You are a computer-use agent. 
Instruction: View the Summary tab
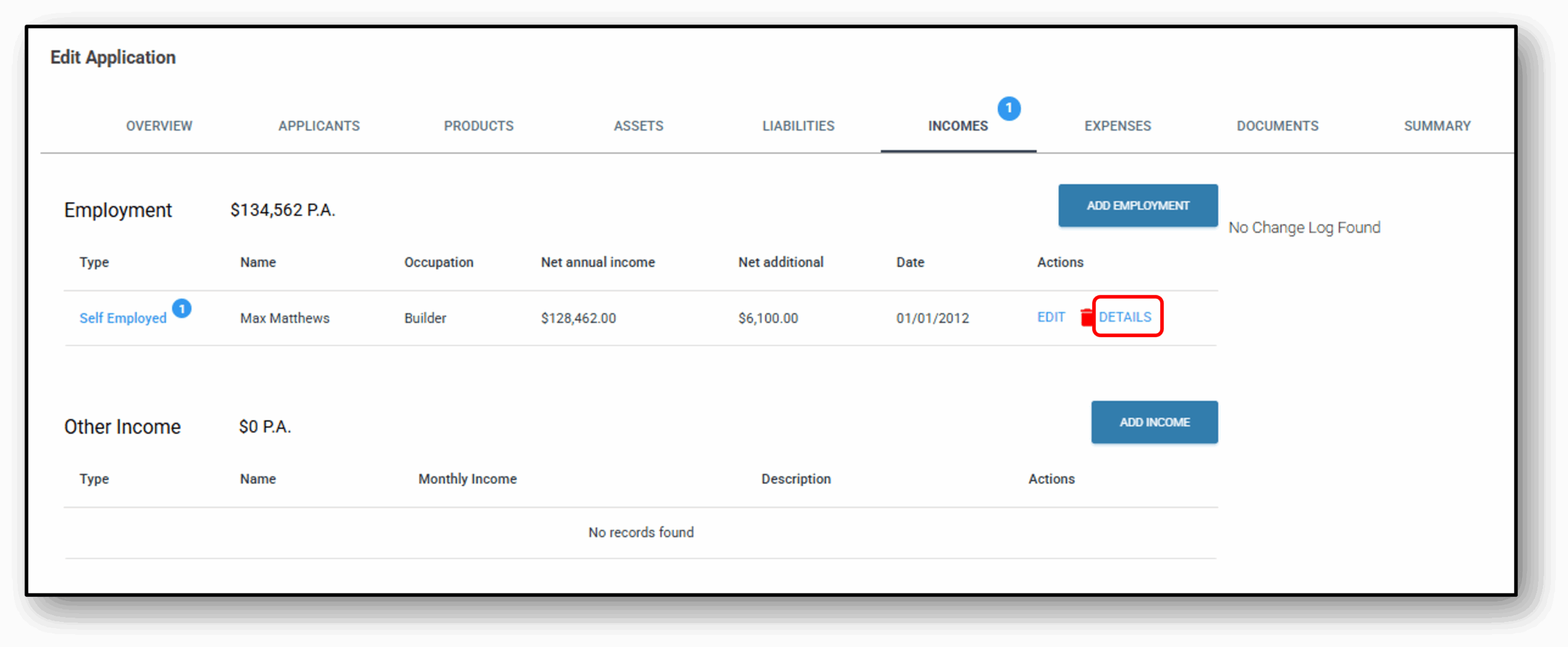click(x=1437, y=126)
